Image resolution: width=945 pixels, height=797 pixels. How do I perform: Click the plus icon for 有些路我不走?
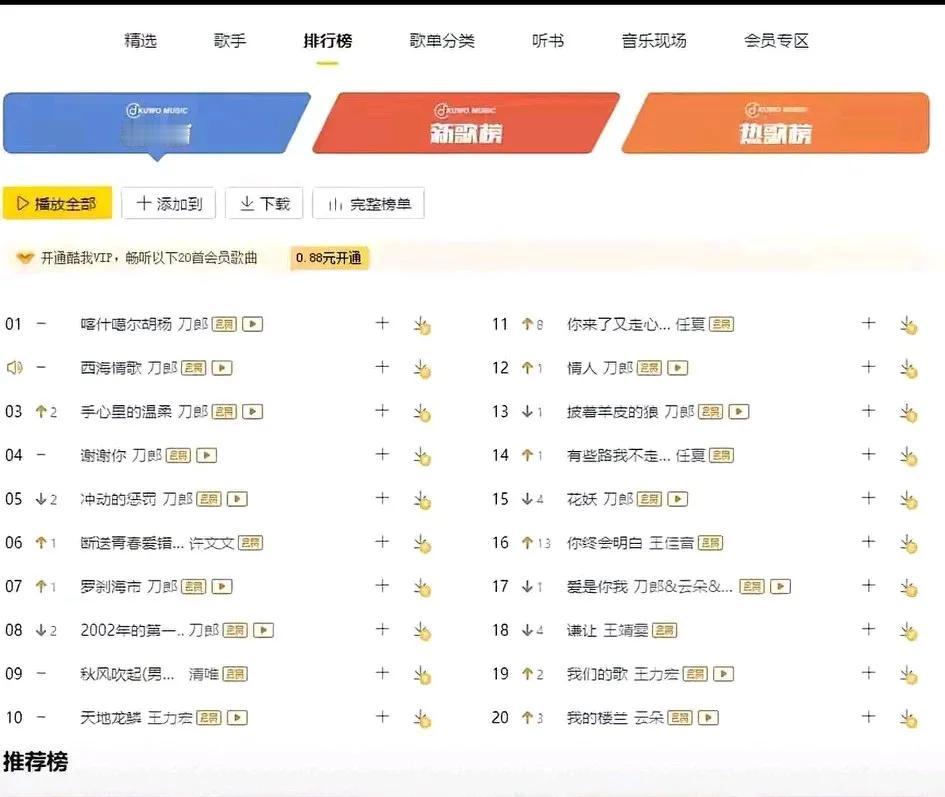868,454
